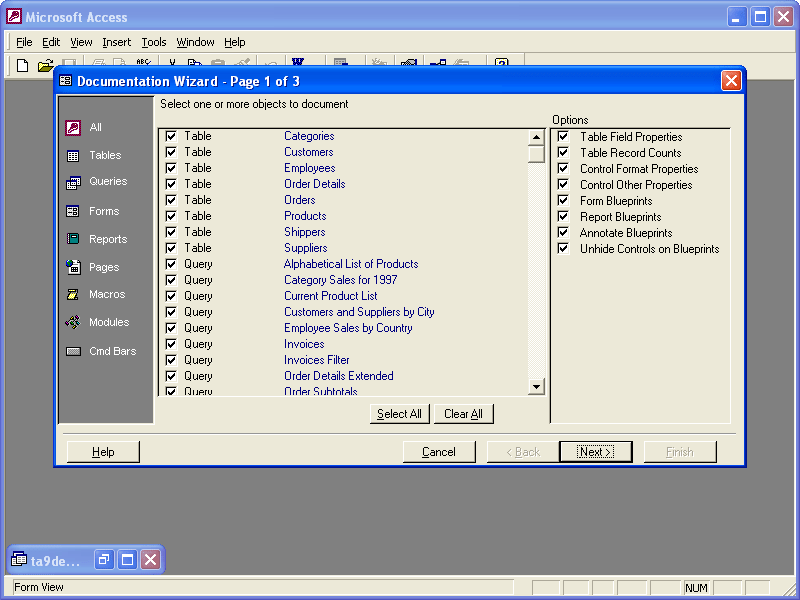Toggle the Form Blueprints option
The height and width of the screenshot is (600, 800).
[563, 200]
